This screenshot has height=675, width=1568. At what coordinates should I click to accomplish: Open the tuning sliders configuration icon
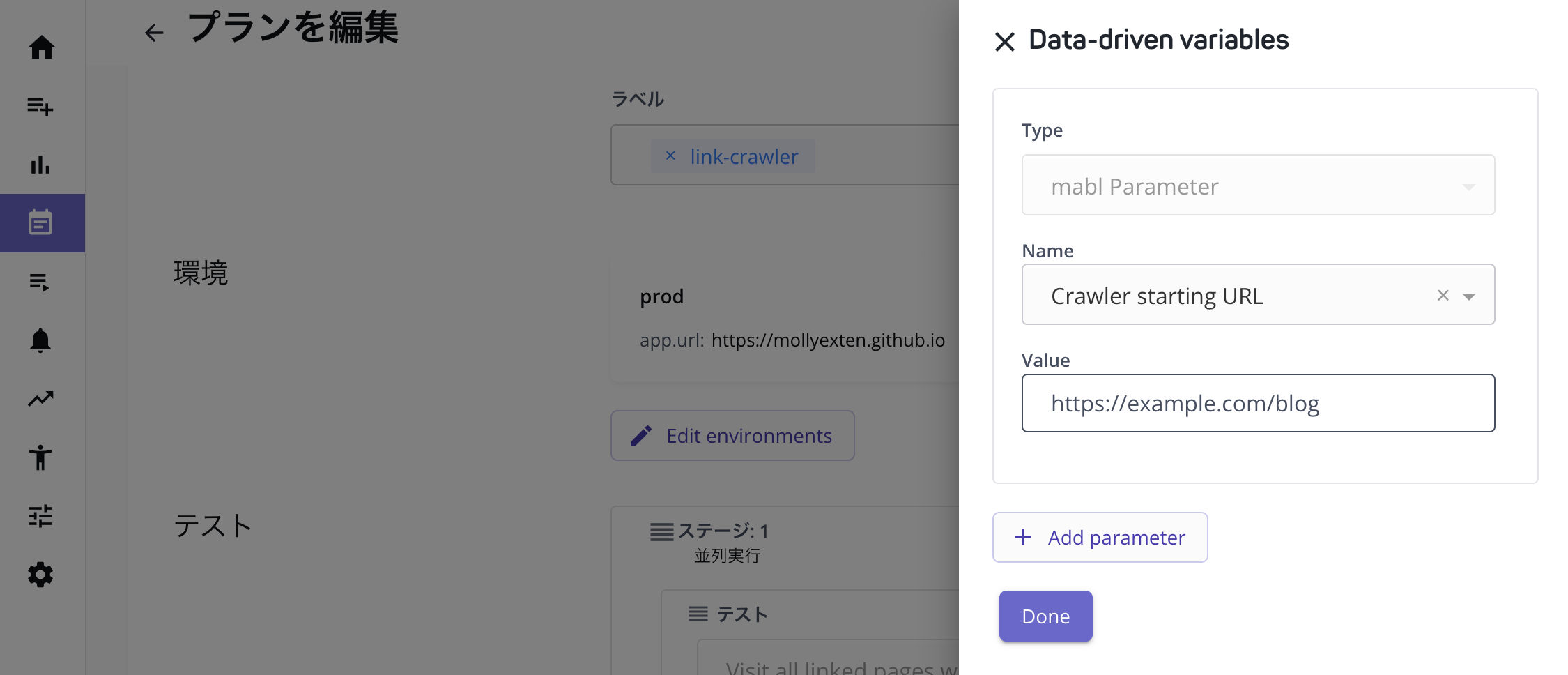[40, 516]
